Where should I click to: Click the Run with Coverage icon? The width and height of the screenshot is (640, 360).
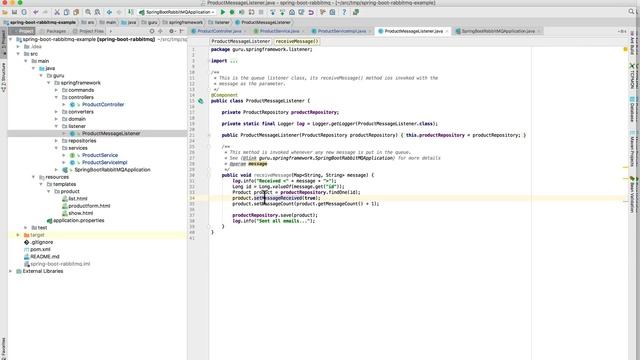coord(242,12)
